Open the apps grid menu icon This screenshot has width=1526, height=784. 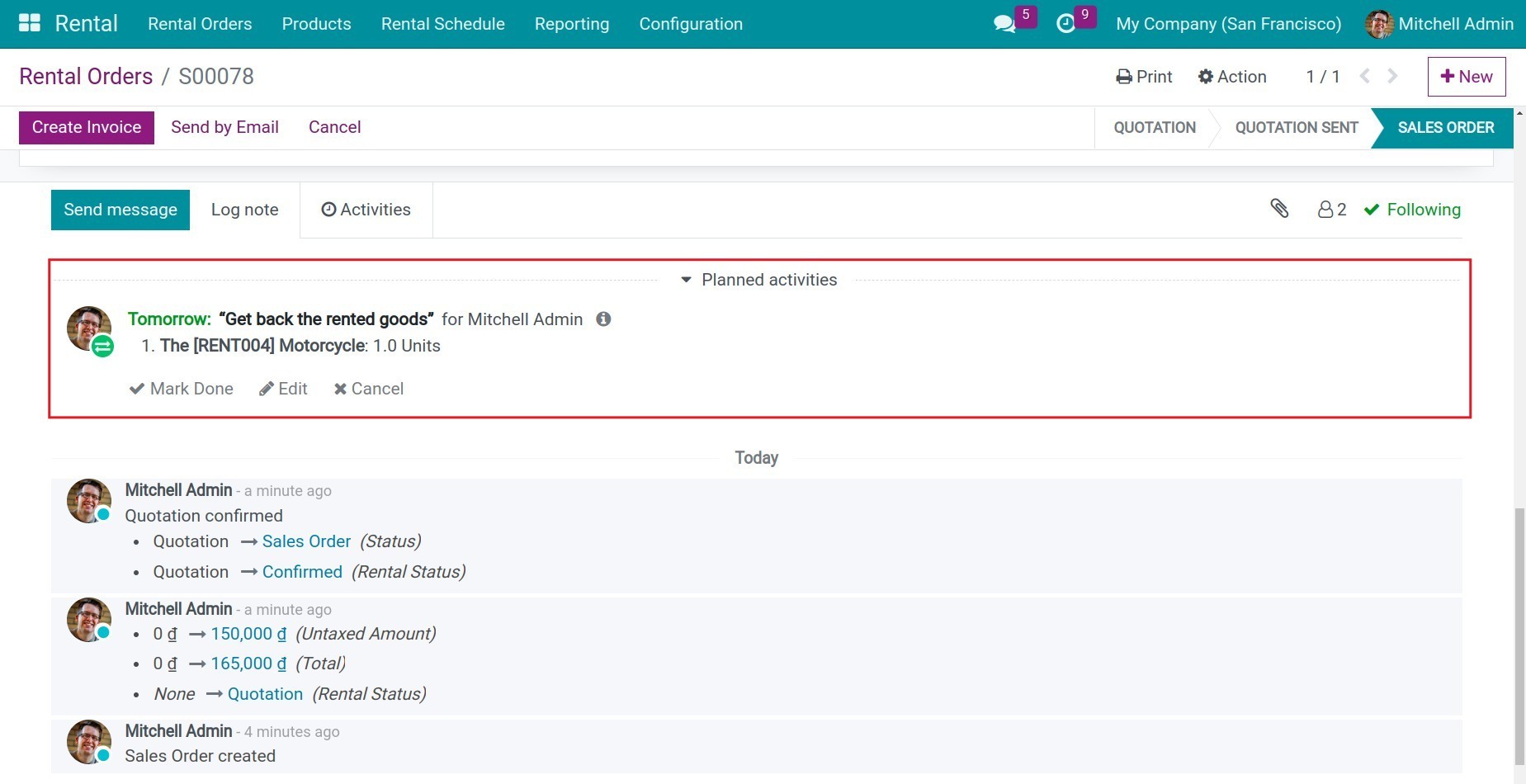click(30, 23)
